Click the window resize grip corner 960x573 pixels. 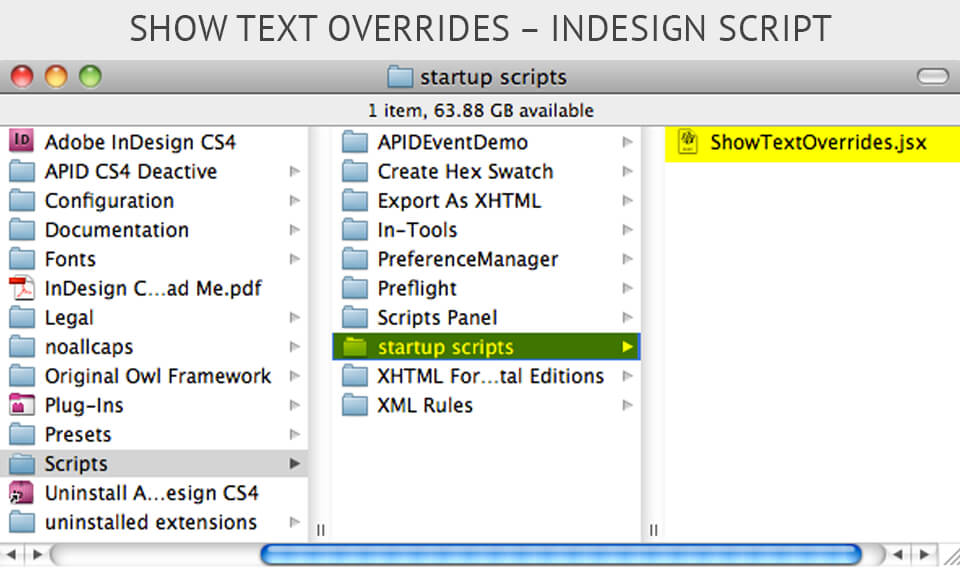coord(951,556)
